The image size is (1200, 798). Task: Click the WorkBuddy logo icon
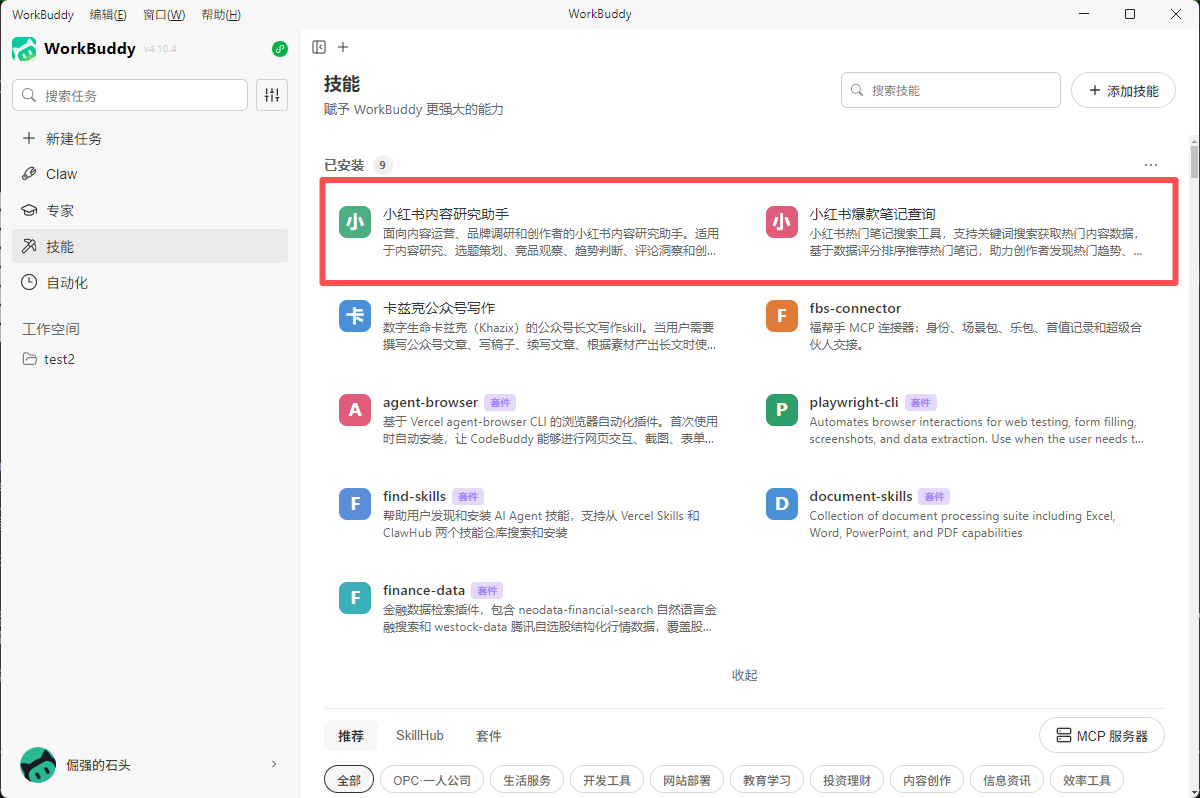[24, 49]
